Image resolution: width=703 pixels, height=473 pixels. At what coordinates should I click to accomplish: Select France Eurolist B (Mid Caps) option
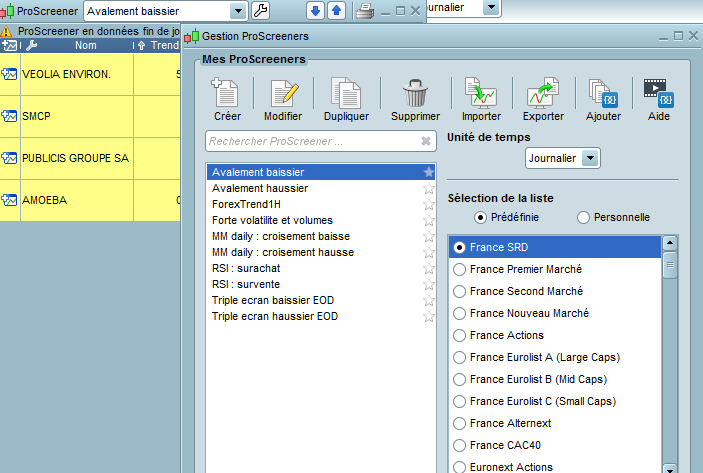tap(460, 380)
